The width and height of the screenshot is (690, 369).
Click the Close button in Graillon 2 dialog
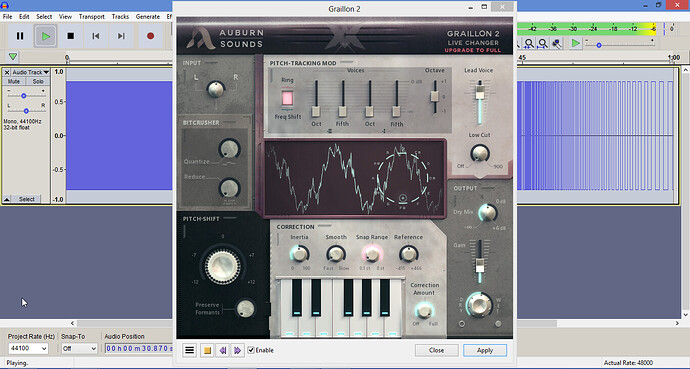point(436,350)
